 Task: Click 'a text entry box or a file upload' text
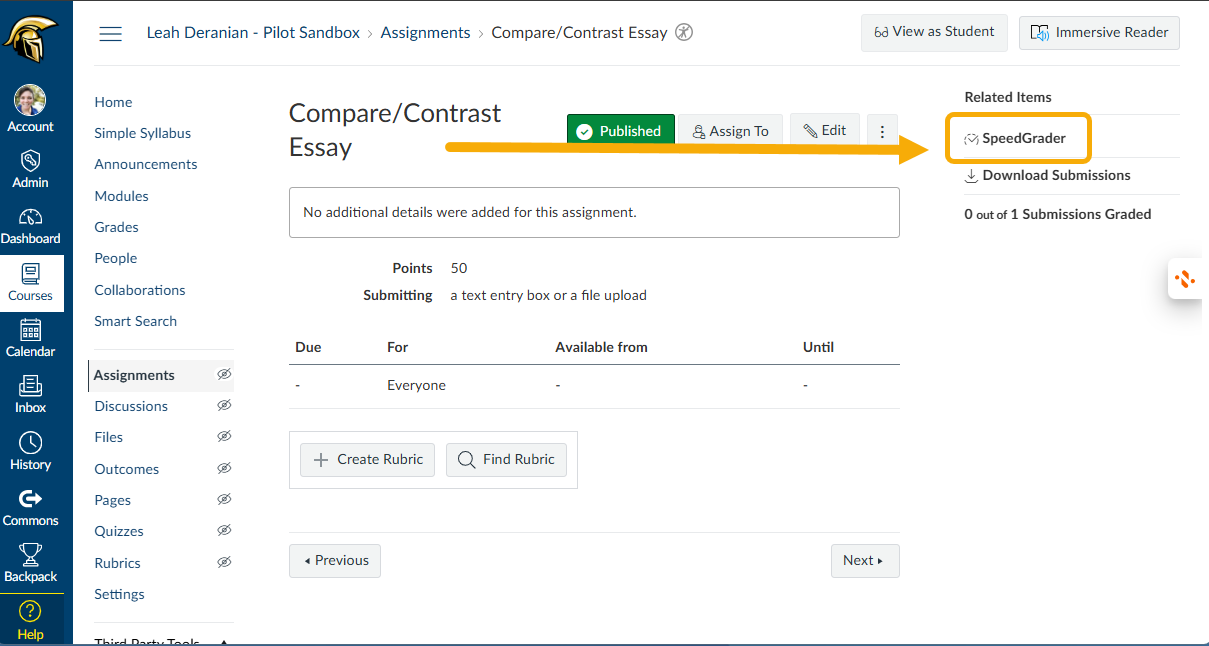tap(549, 295)
